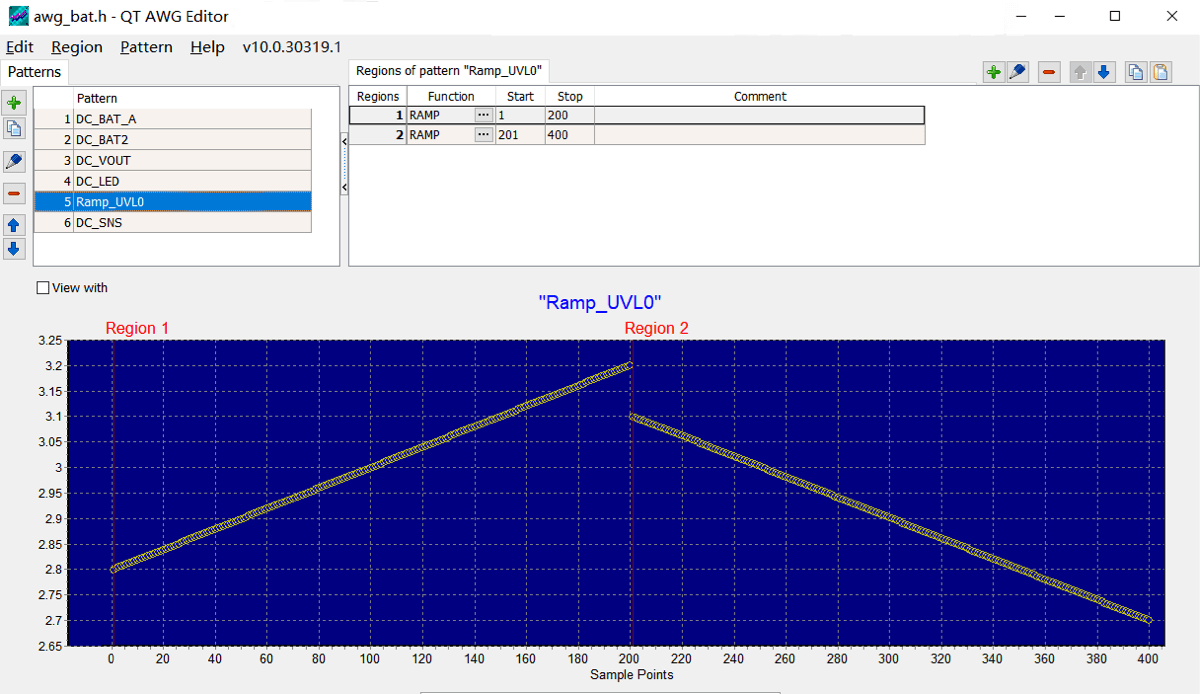The width and height of the screenshot is (1200, 694).
Task: Open function picker for region 2 RAMP
Action: tap(484, 135)
